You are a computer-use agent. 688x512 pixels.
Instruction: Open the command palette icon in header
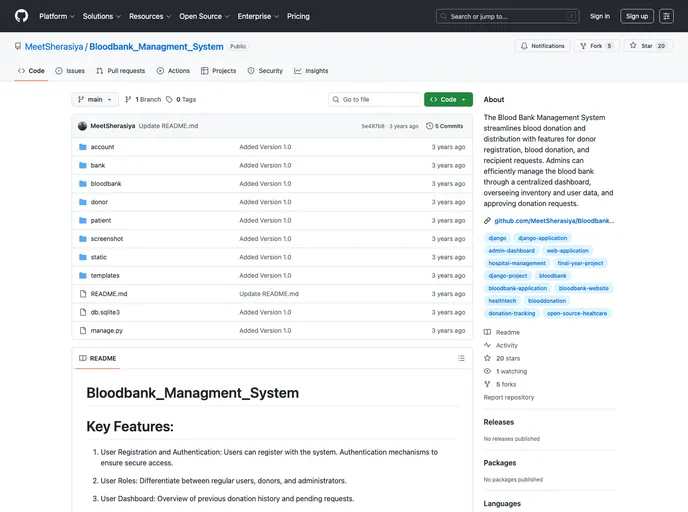coord(666,16)
